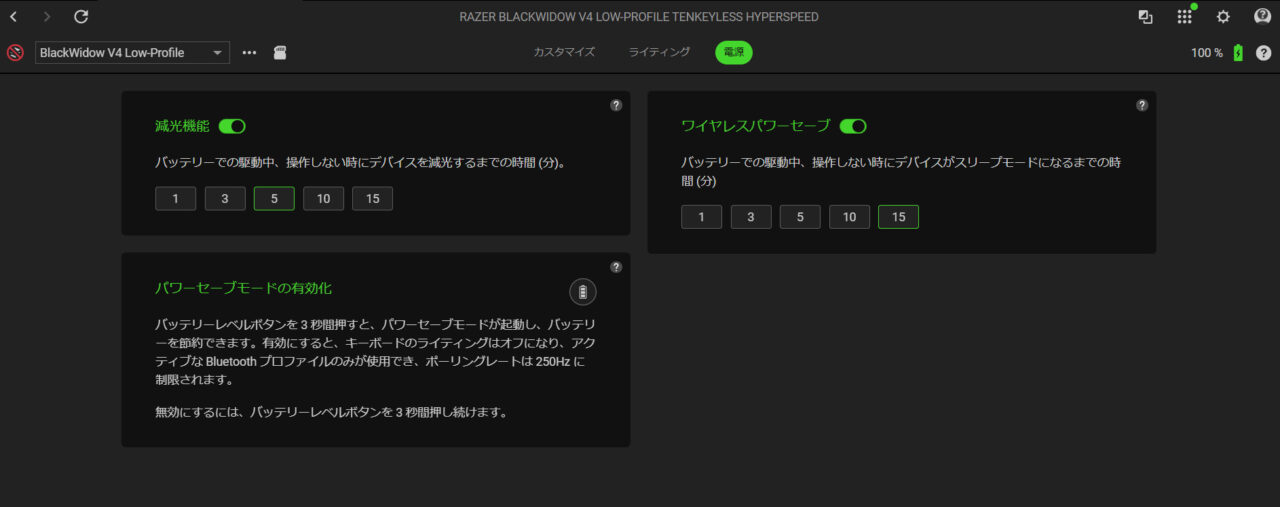
Task: Click the refresh icon in top bar
Action: [x=81, y=17]
